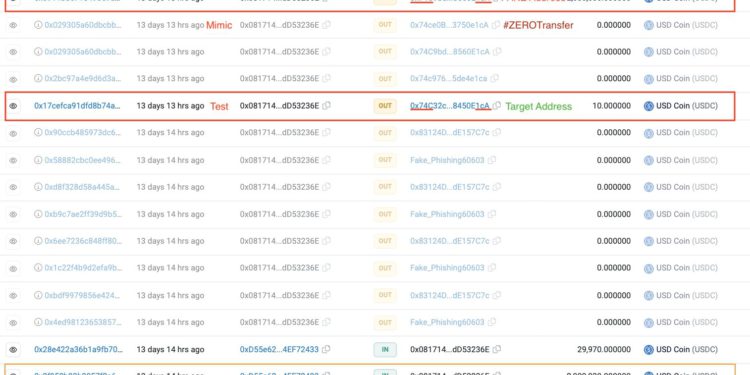Click the USDC token icon in the 10.000000 row

coord(649,106)
